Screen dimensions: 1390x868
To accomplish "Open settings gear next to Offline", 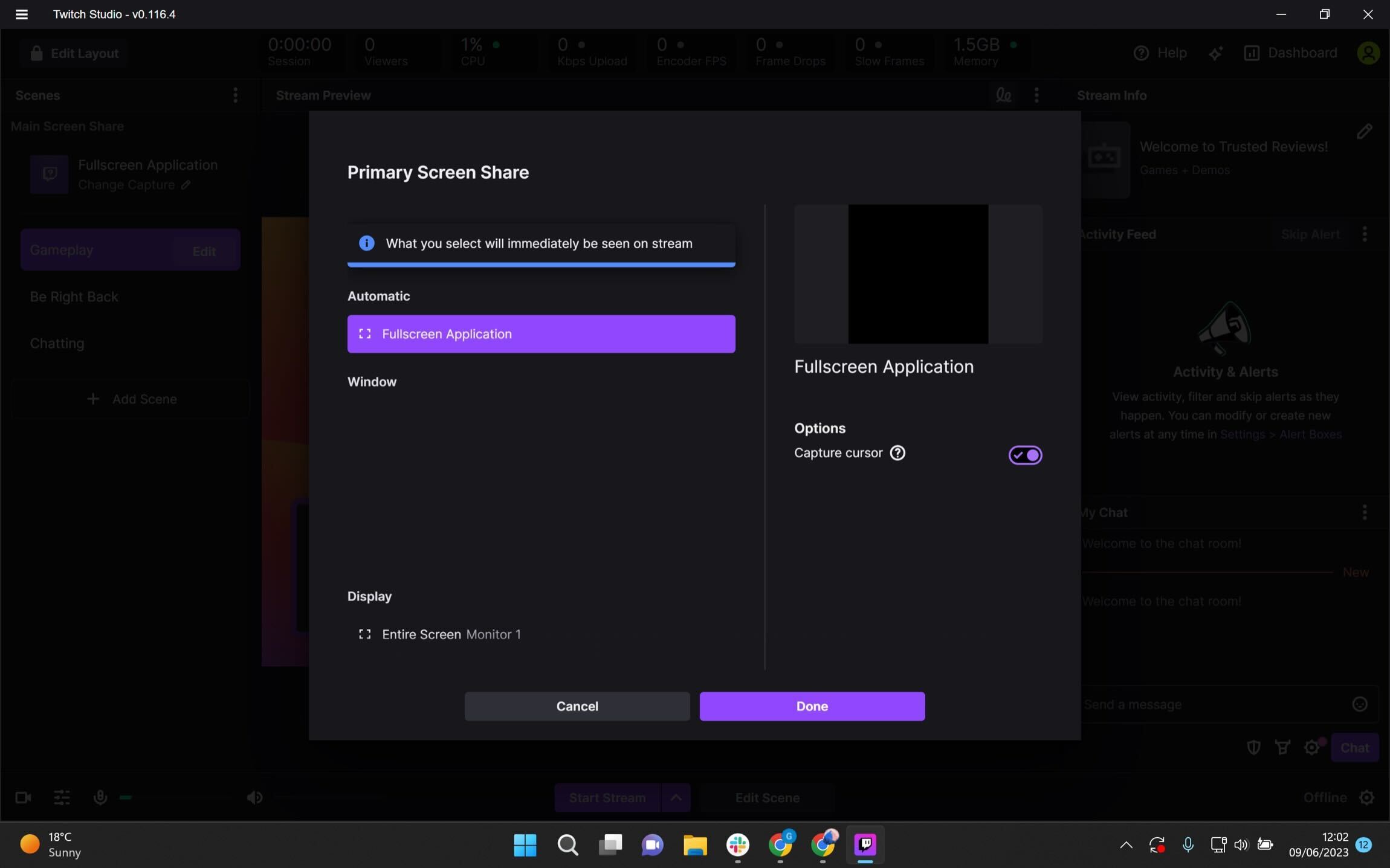I will (x=1367, y=797).
